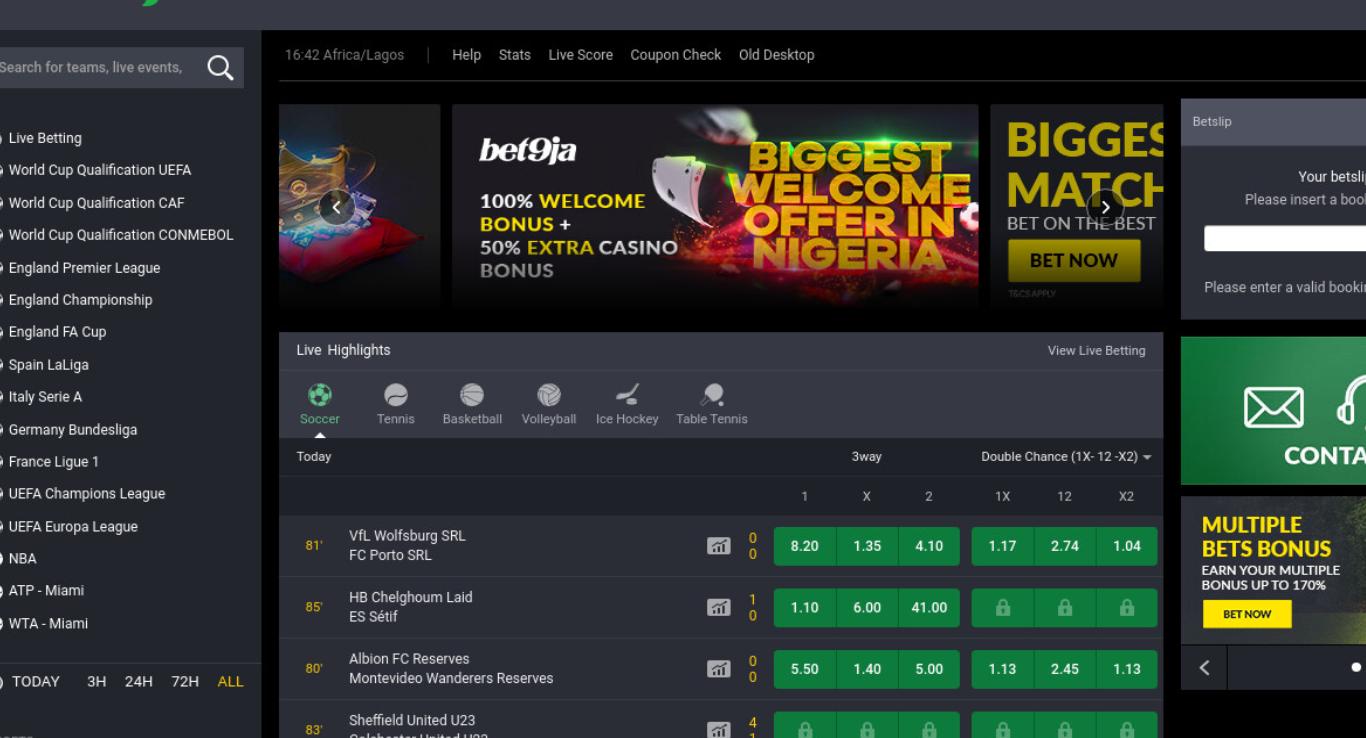The image size is (1366, 738).
Task: Open Coupon Check menu item
Action: [675, 55]
